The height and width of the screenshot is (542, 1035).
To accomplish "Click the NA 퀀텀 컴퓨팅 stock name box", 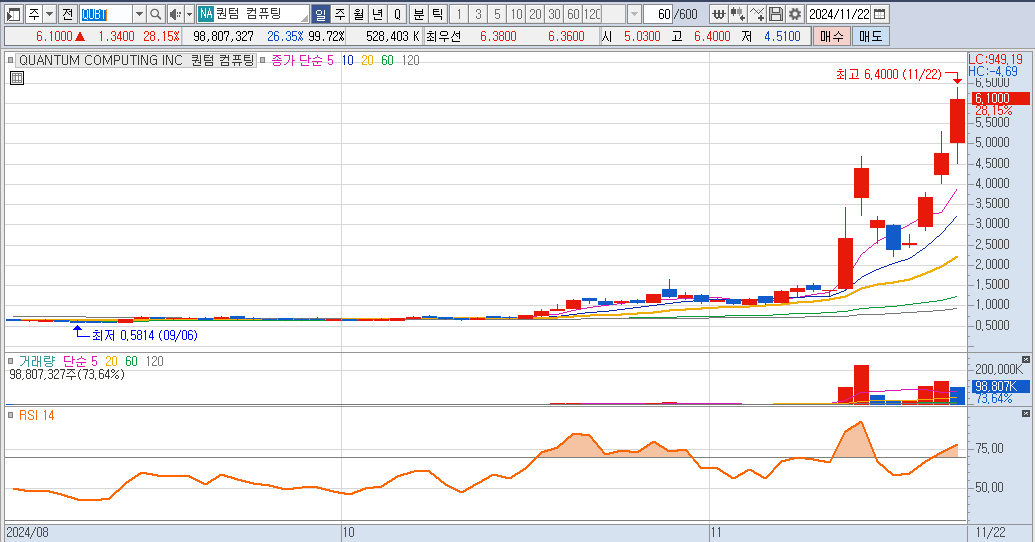I will [253, 14].
